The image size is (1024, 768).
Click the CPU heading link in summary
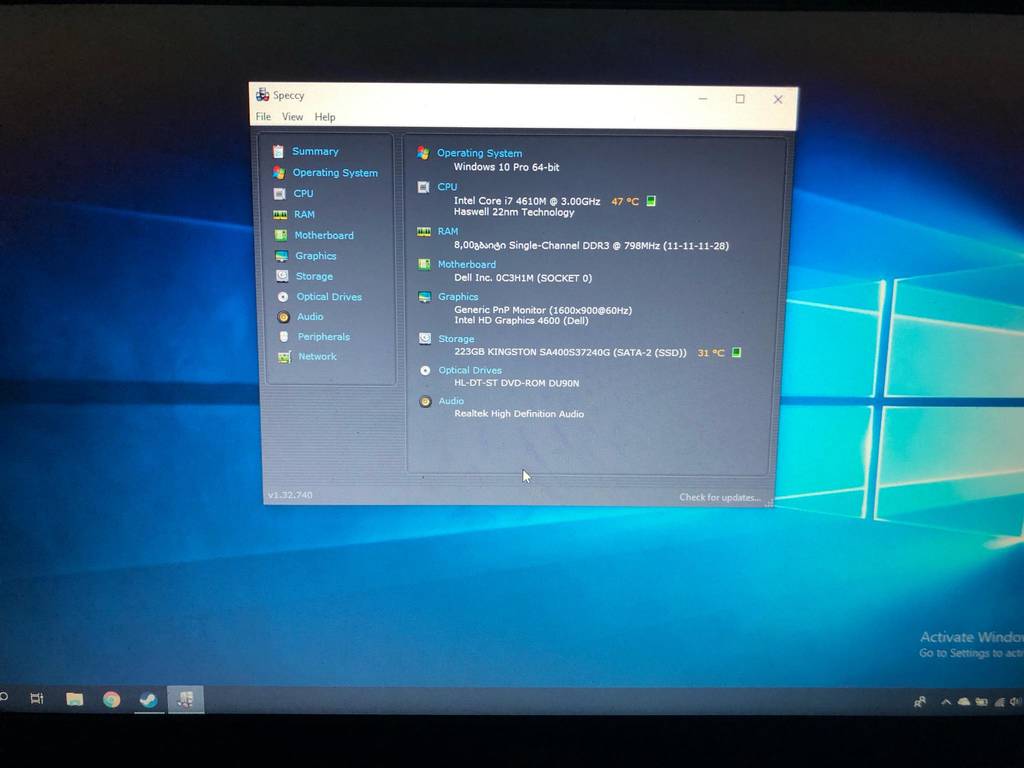click(x=447, y=187)
